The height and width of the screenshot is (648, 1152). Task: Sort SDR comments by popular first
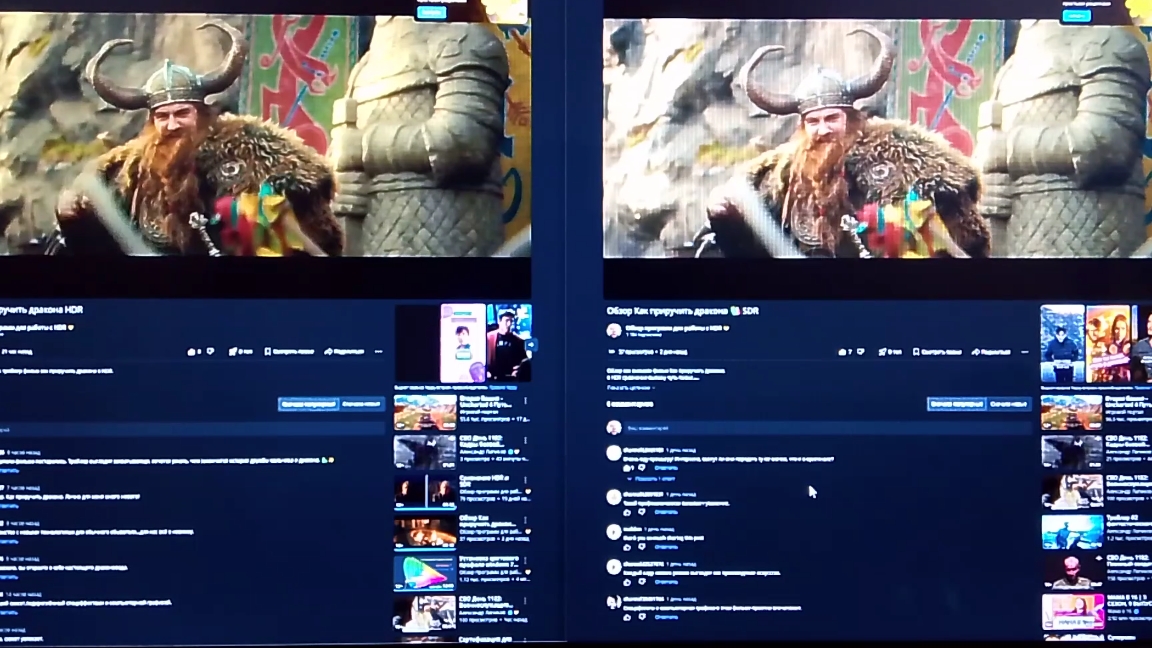pos(957,404)
